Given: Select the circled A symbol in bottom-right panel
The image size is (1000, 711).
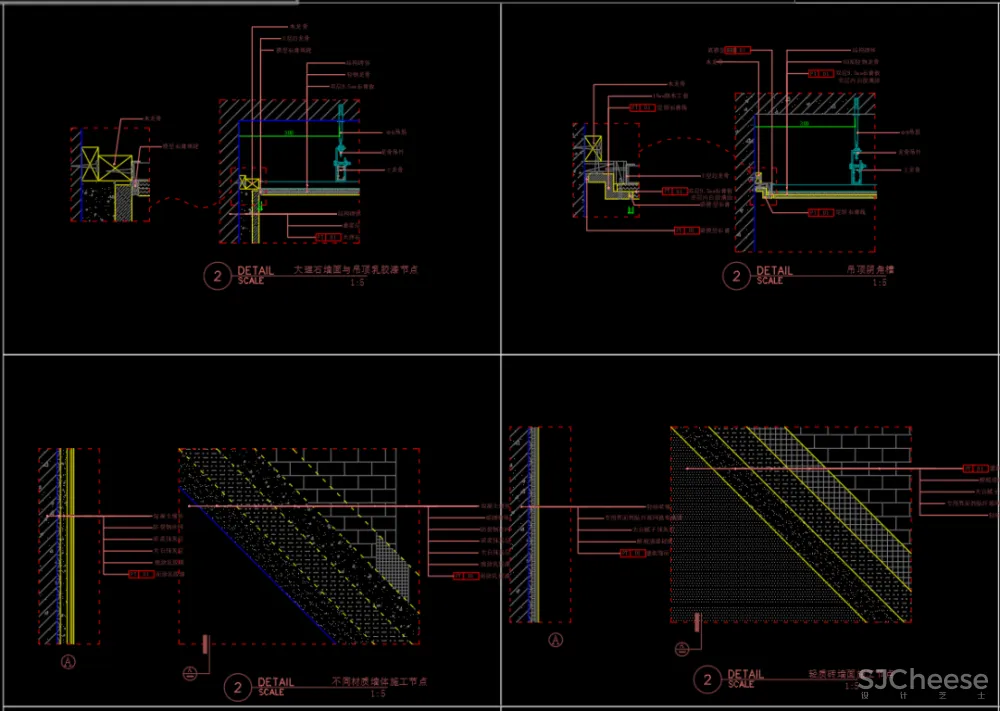Looking at the screenshot, I should pos(556,641).
